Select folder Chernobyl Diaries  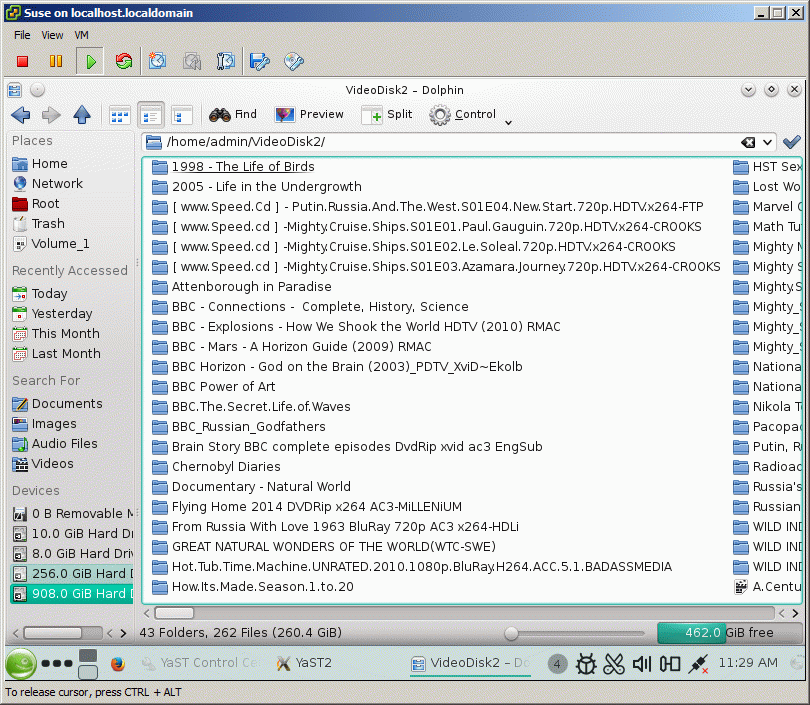point(216,467)
